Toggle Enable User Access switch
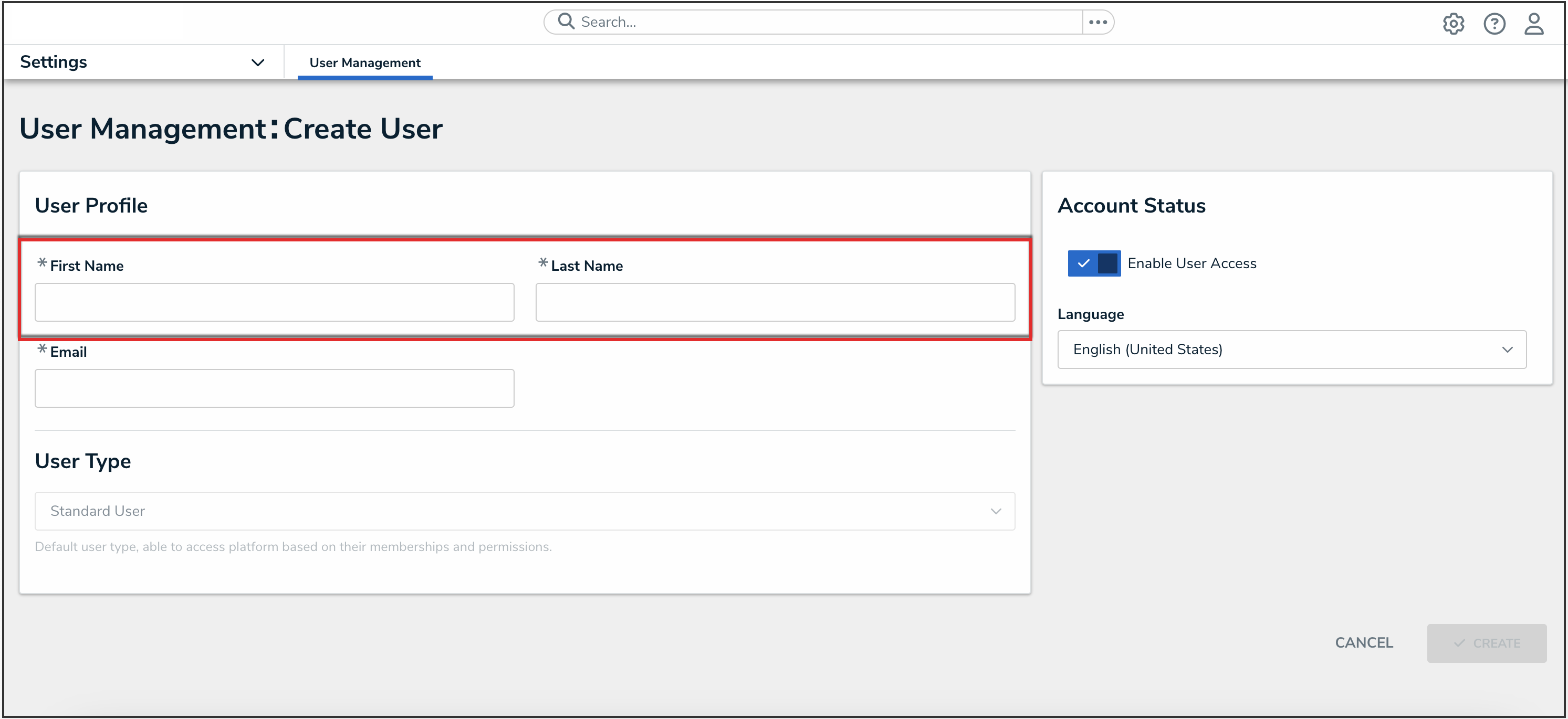The height and width of the screenshot is (719, 1568). pos(1094,263)
